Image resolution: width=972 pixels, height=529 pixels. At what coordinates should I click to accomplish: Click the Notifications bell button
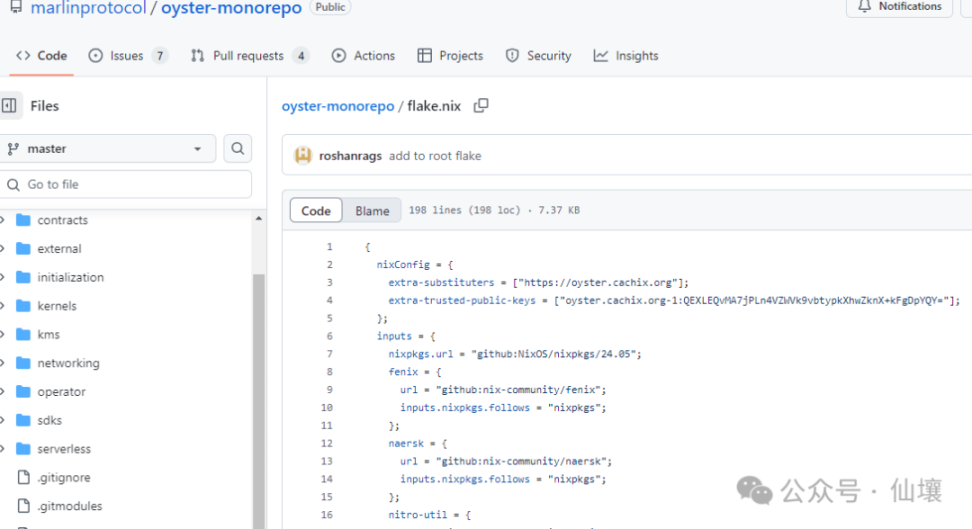point(899,7)
